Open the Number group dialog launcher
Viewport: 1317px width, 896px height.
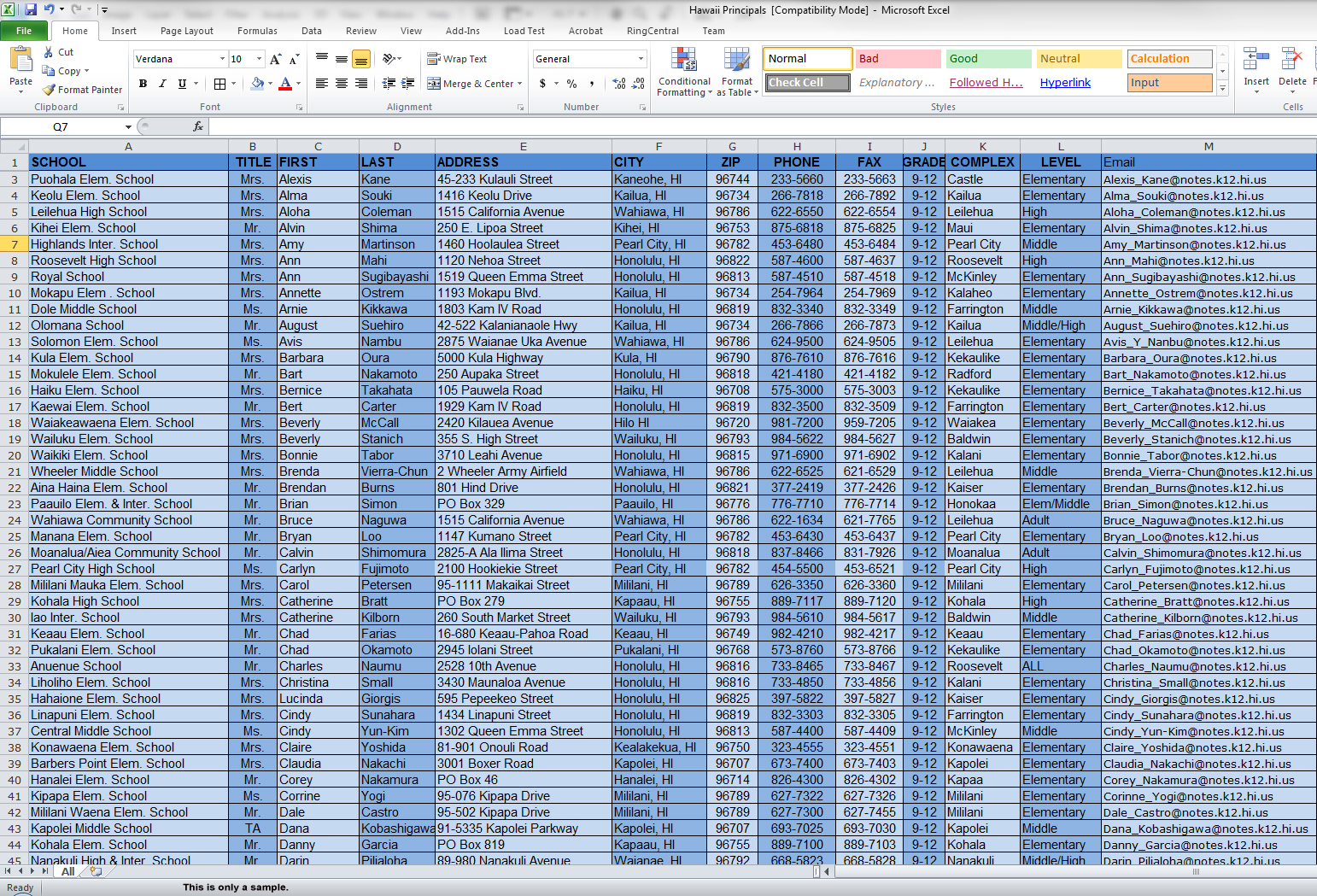tap(642, 108)
